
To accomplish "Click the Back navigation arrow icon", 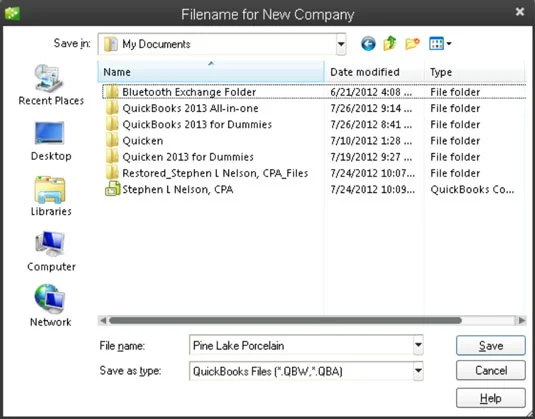I will 368,44.
